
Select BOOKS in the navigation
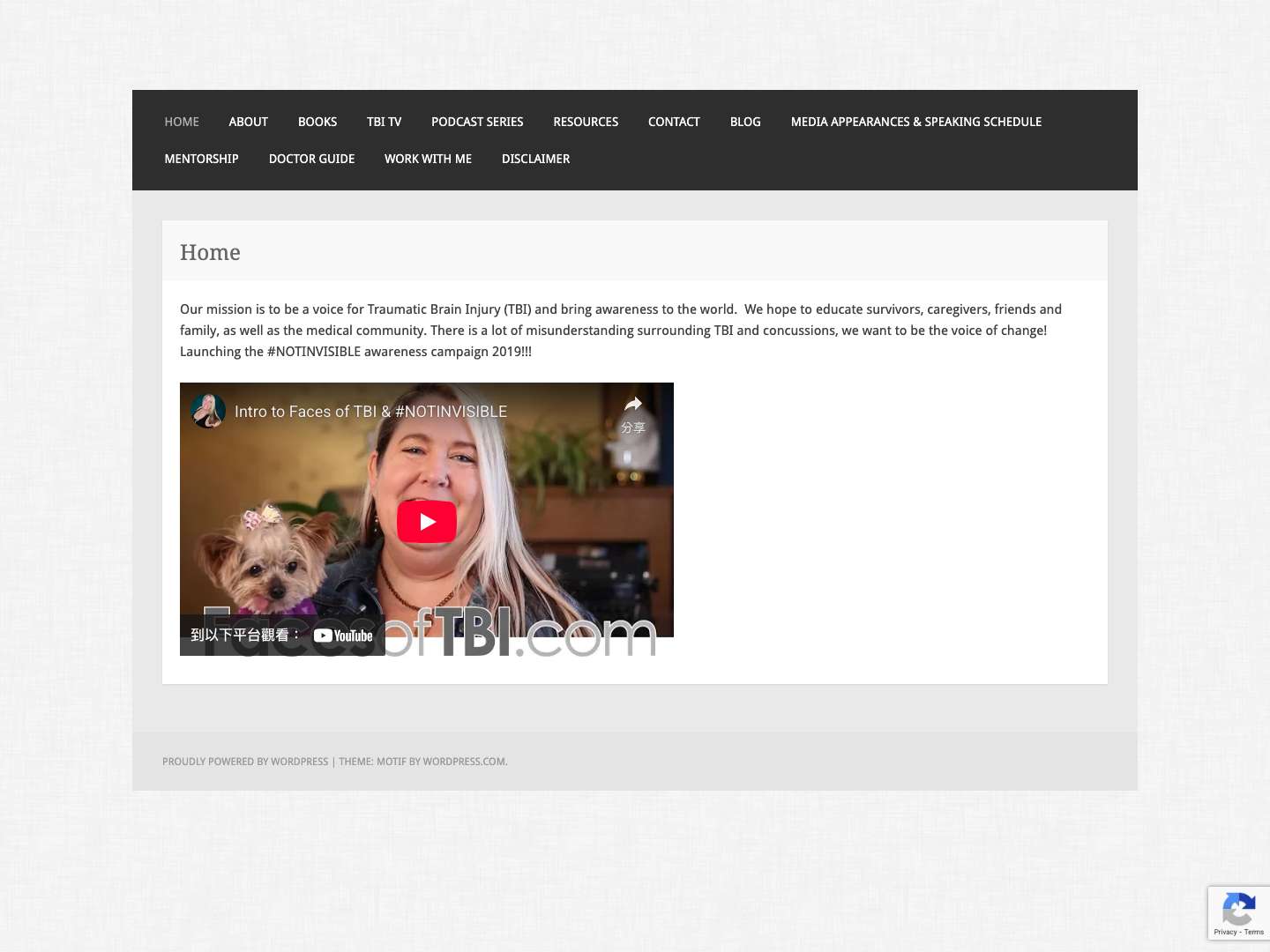[317, 122]
